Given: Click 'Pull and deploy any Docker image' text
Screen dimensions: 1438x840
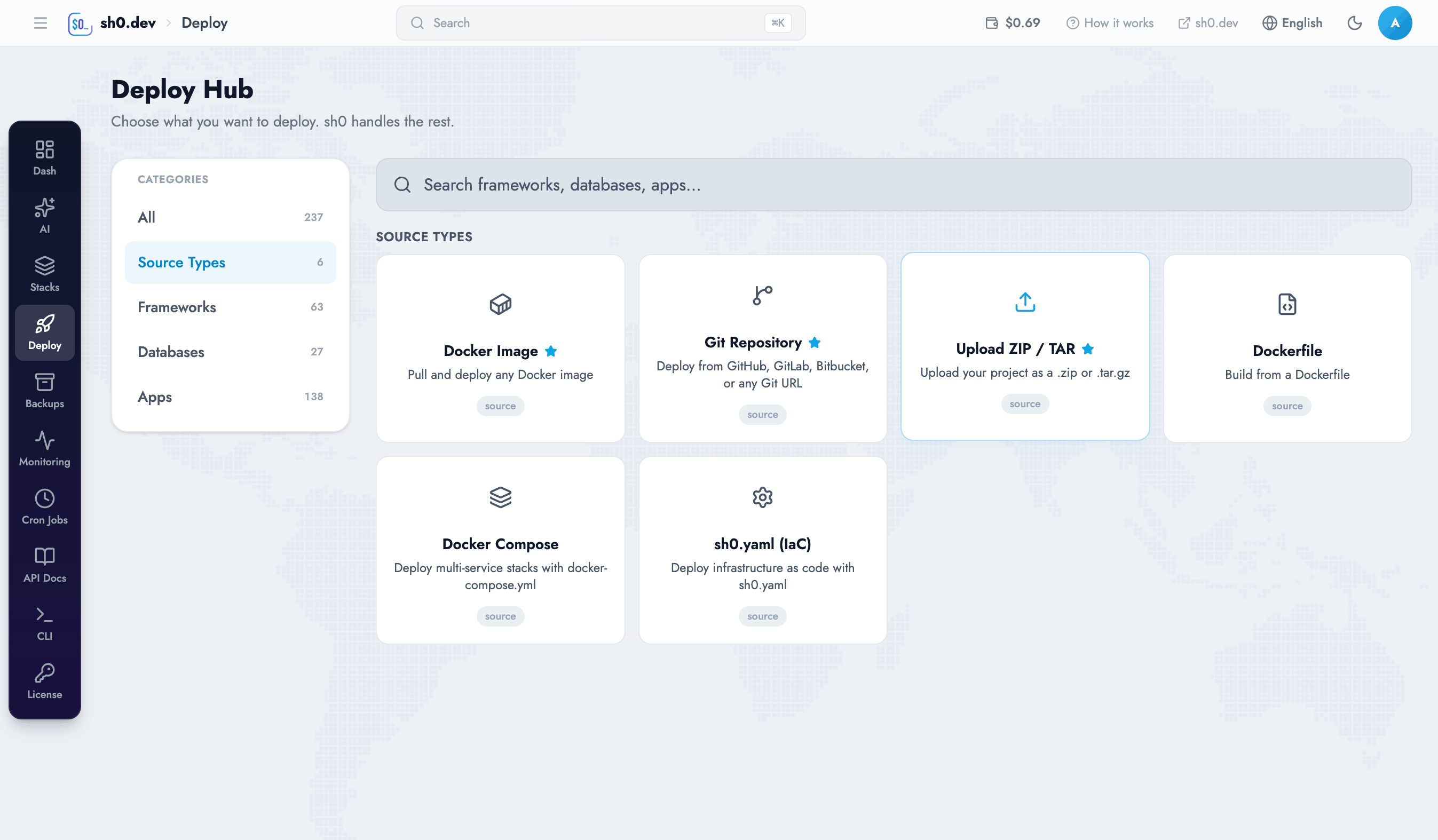Looking at the screenshot, I should pyautogui.click(x=501, y=374).
